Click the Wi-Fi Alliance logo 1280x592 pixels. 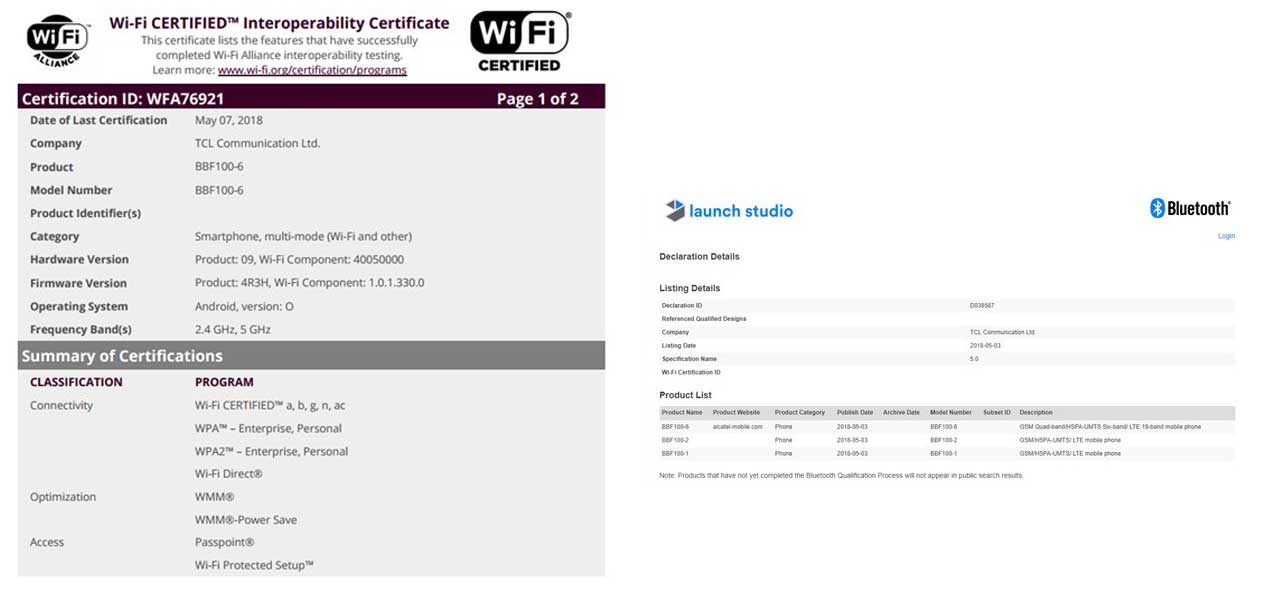tap(57, 40)
